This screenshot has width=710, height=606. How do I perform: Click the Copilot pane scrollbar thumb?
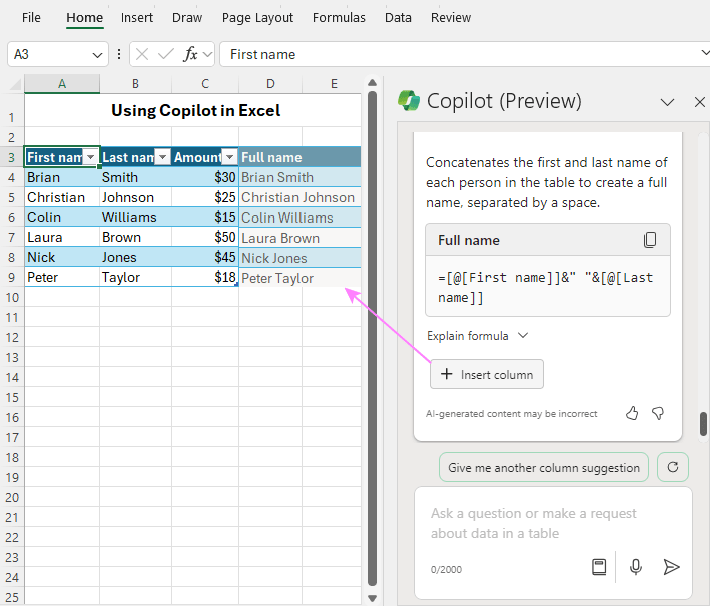(x=703, y=424)
